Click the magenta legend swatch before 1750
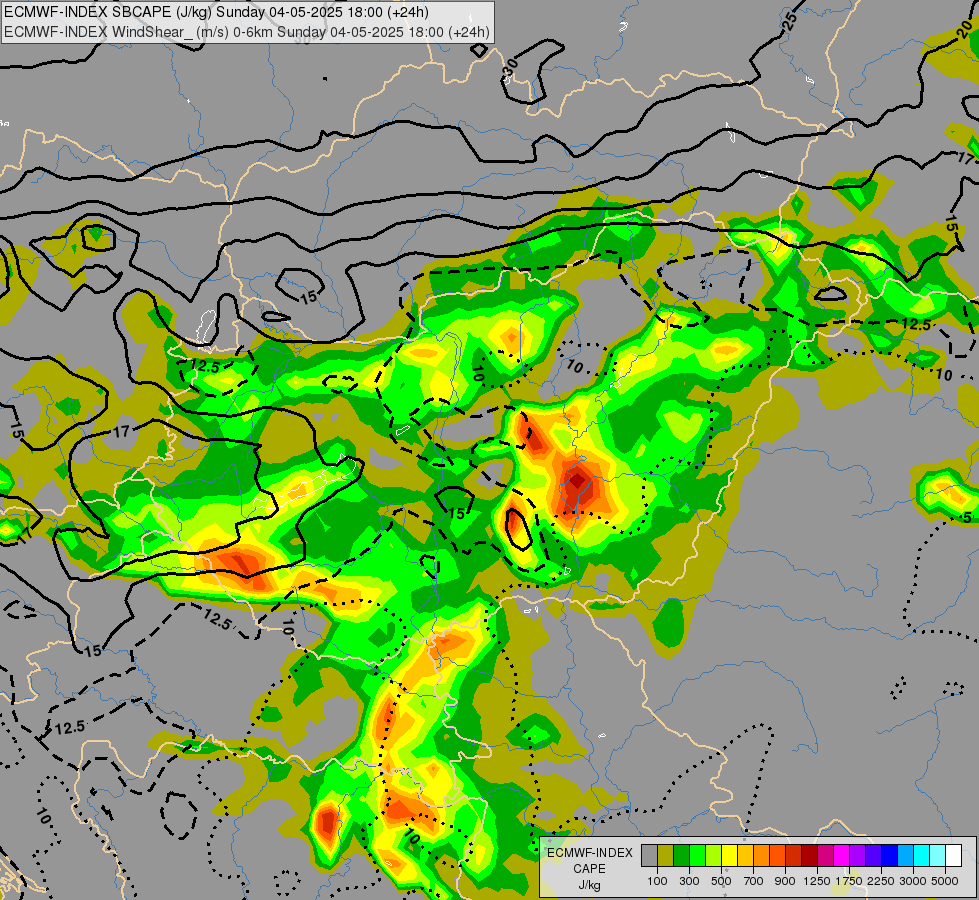979x900 pixels. 841,856
